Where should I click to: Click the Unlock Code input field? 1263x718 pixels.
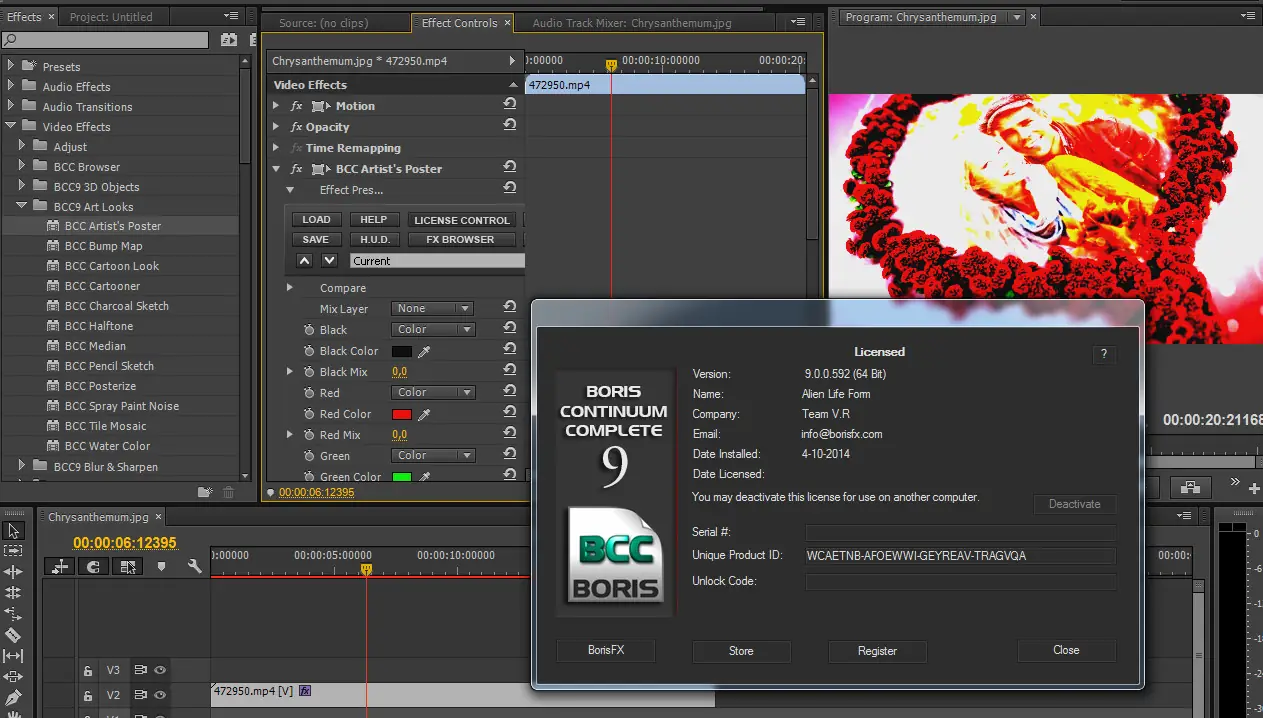(x=960, y=581)
